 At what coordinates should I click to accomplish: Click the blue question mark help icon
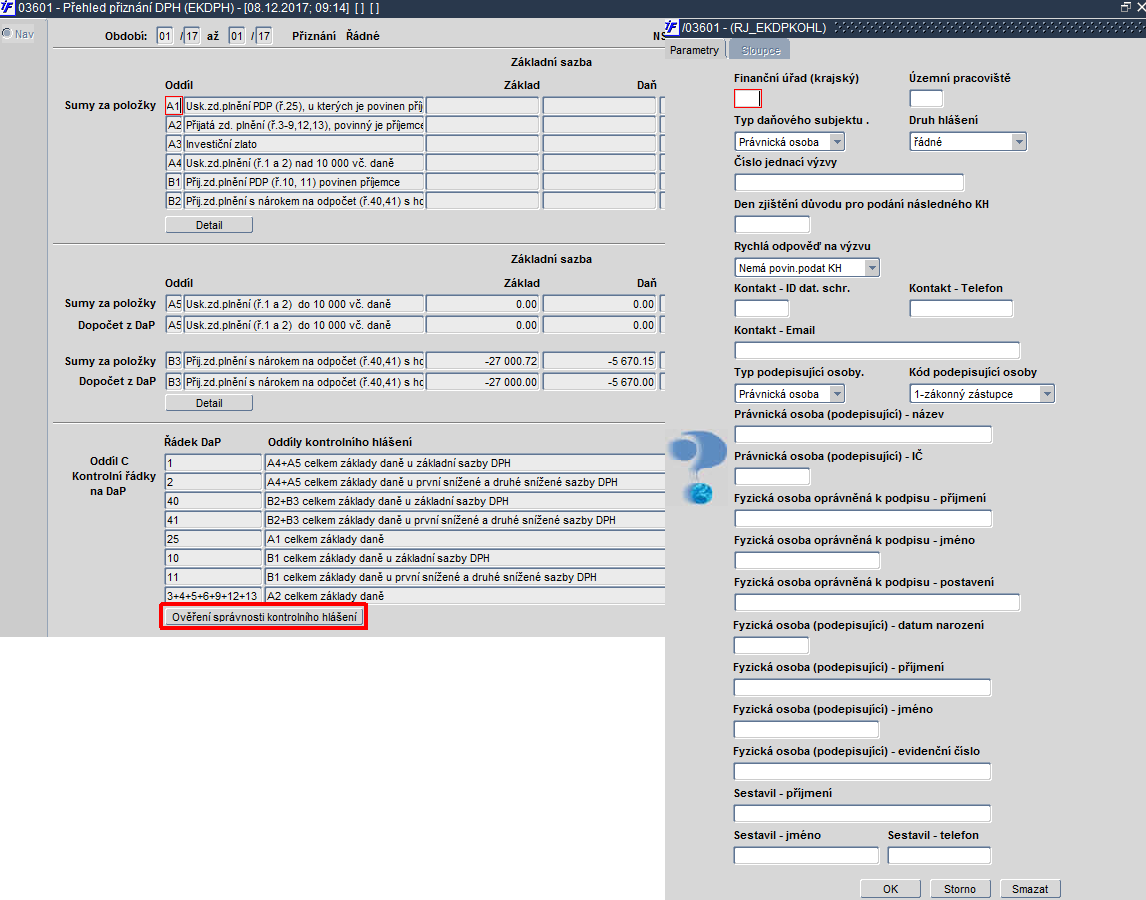click(698, 467)
